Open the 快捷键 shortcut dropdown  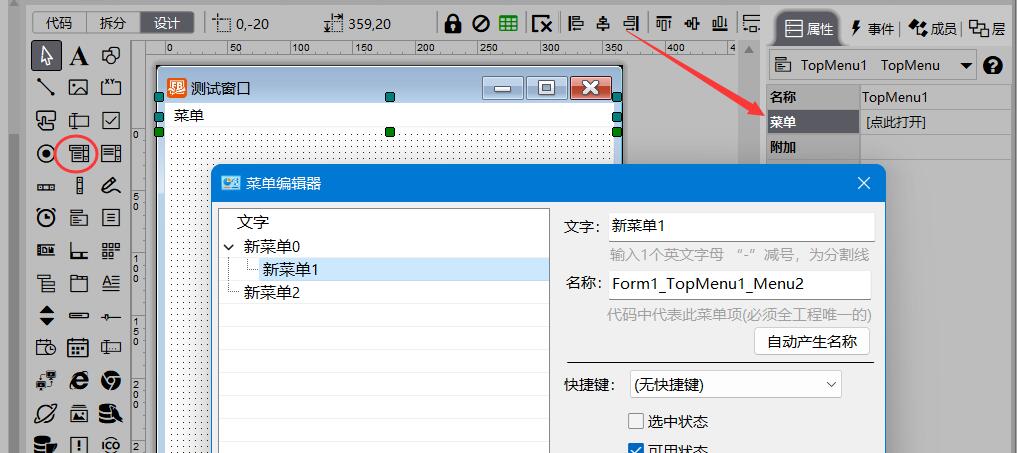(736, 384)
